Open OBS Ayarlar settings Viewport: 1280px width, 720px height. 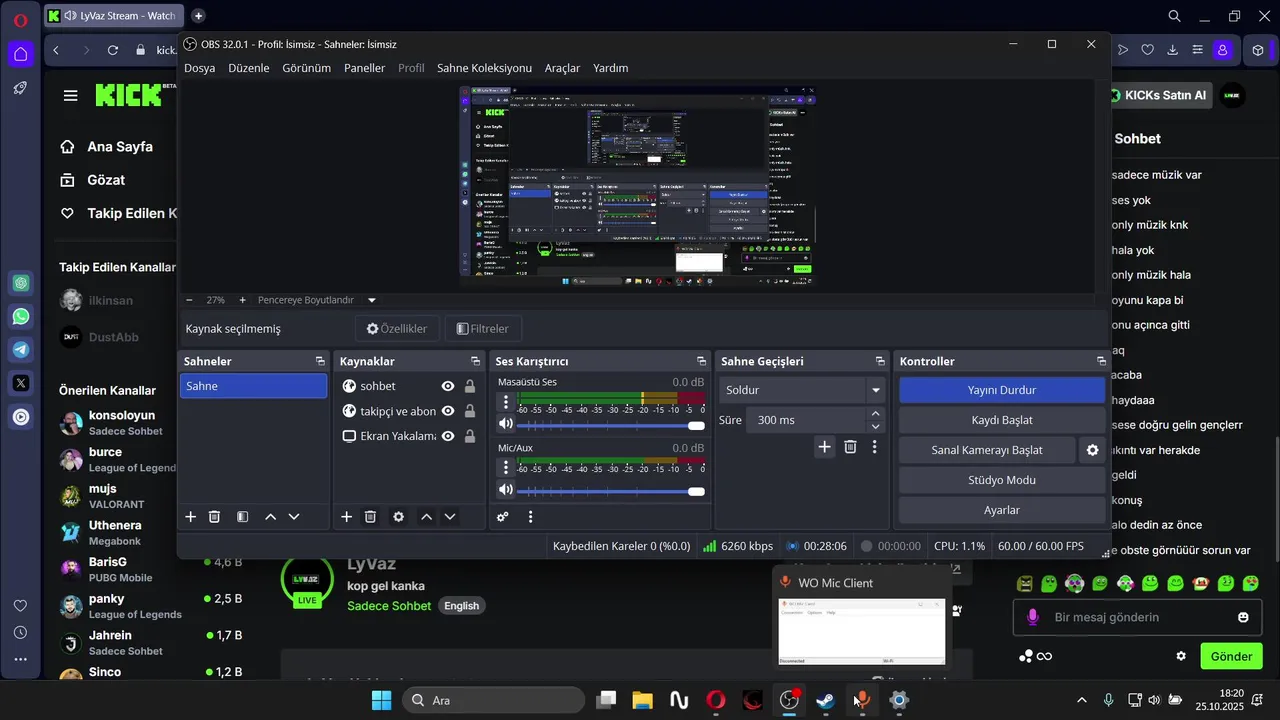pos(1002,510)
